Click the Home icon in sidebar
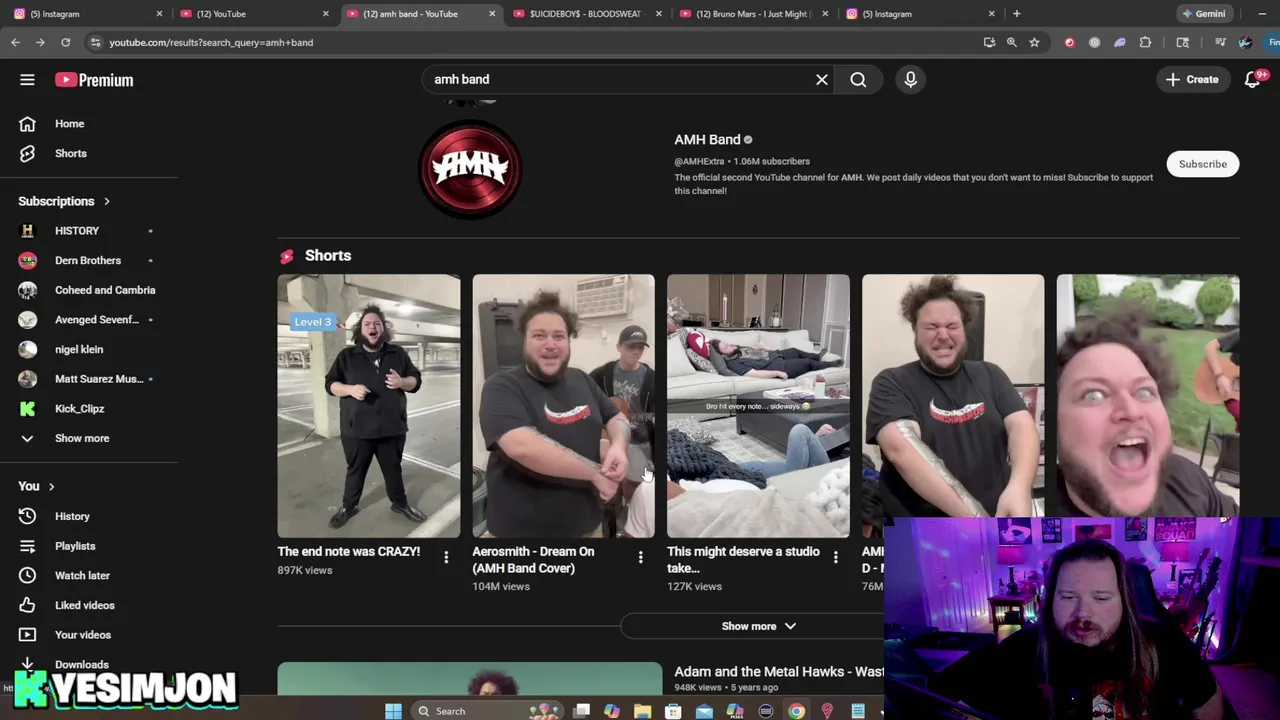The height and width of the screenshot is (720, 1280). [x=27, y=124]
